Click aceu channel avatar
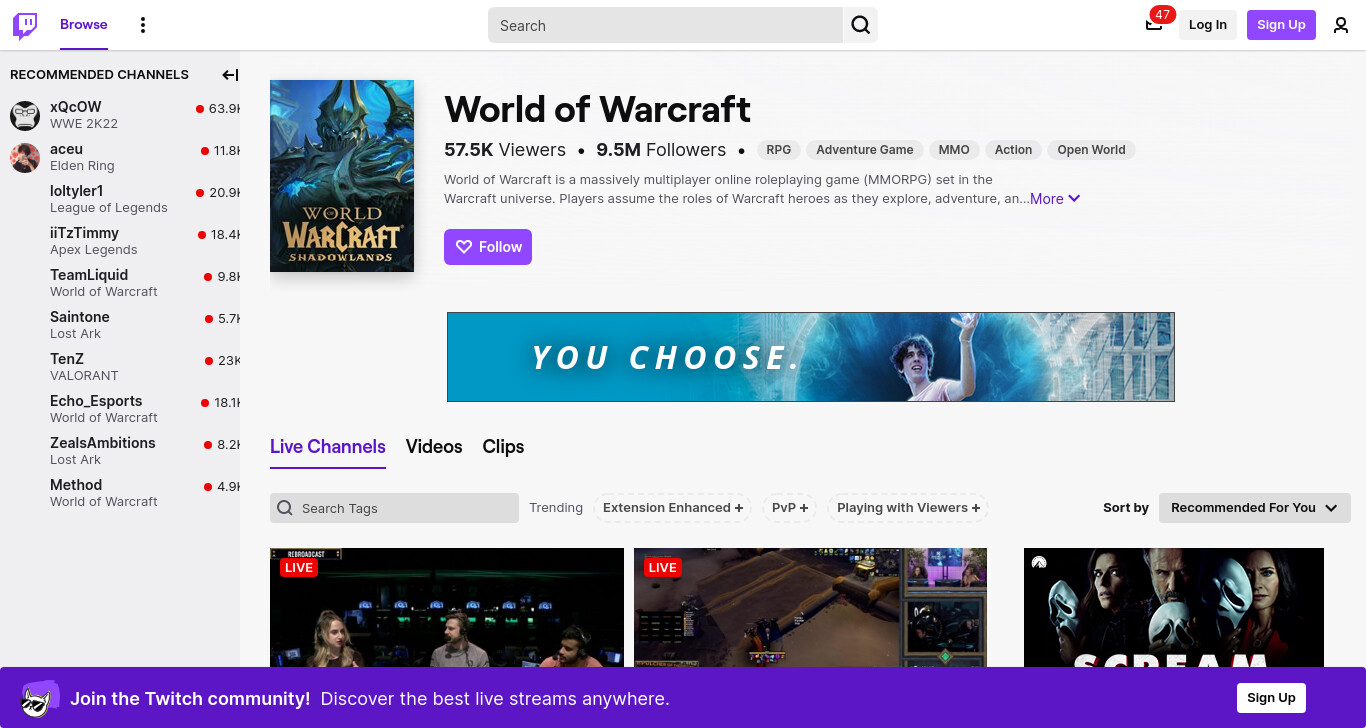The height and width of the screenshot is (728, 1366). point(25,157)
